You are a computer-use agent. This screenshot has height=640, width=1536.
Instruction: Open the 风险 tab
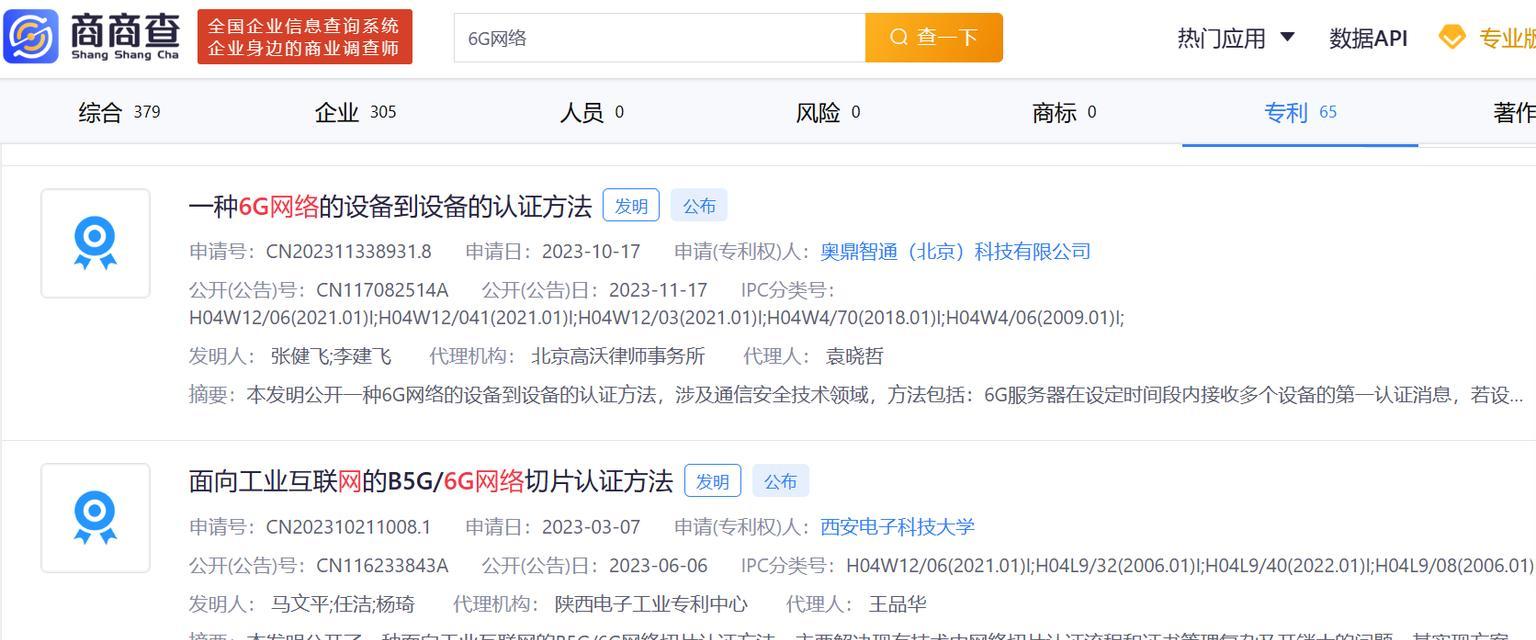point(827,112)
